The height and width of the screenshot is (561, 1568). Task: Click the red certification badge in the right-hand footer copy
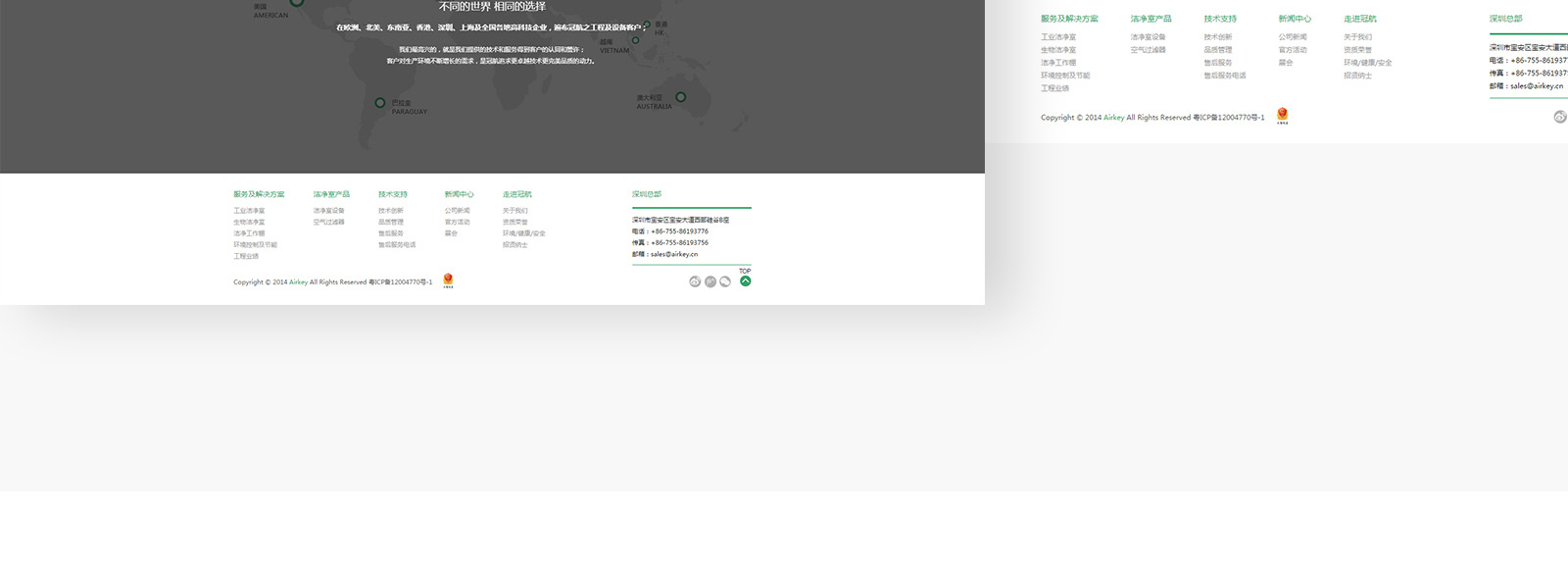[x=1282, y=115]
